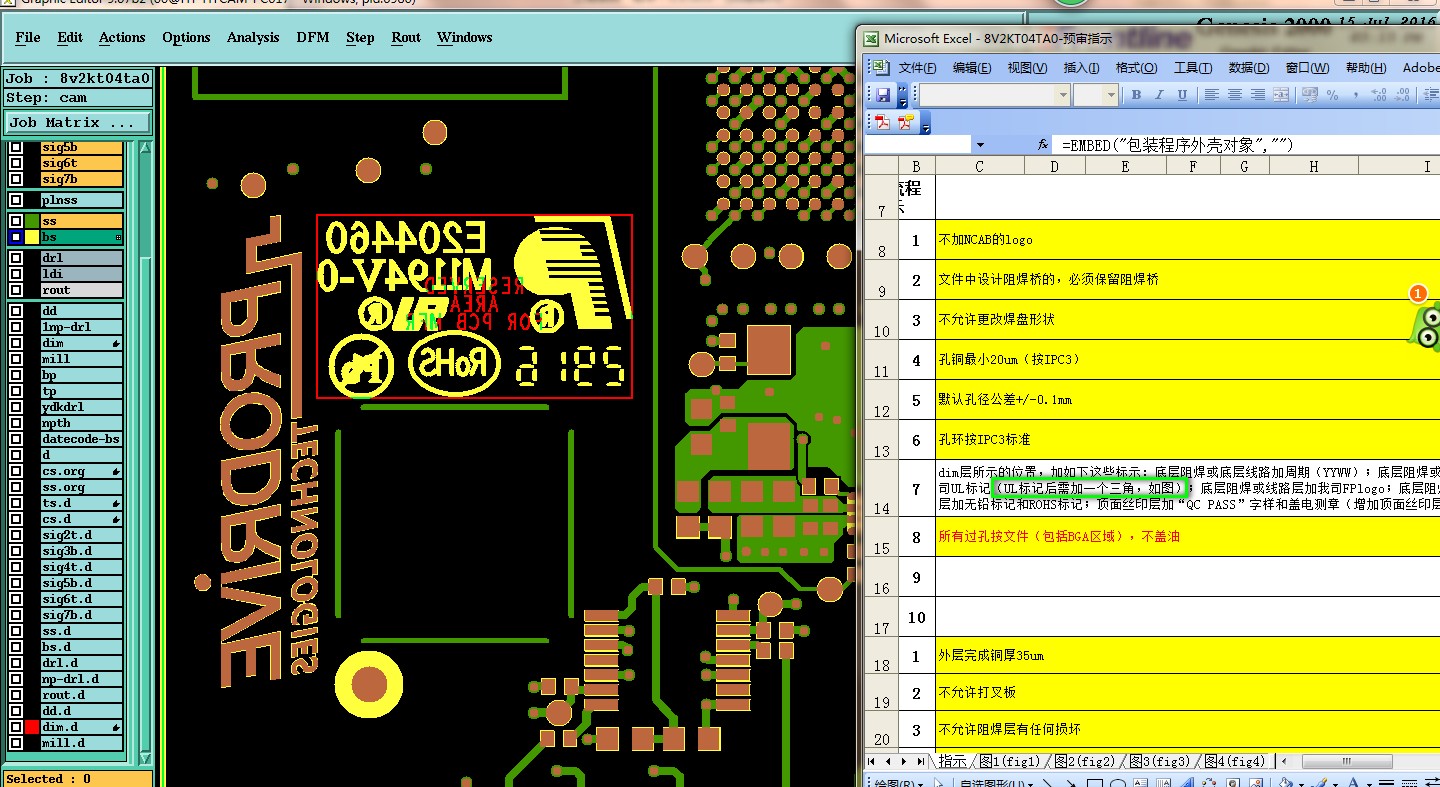1440x787 pixels.
Task: Click the green monster notification icon
Action: pos(1427,327)
